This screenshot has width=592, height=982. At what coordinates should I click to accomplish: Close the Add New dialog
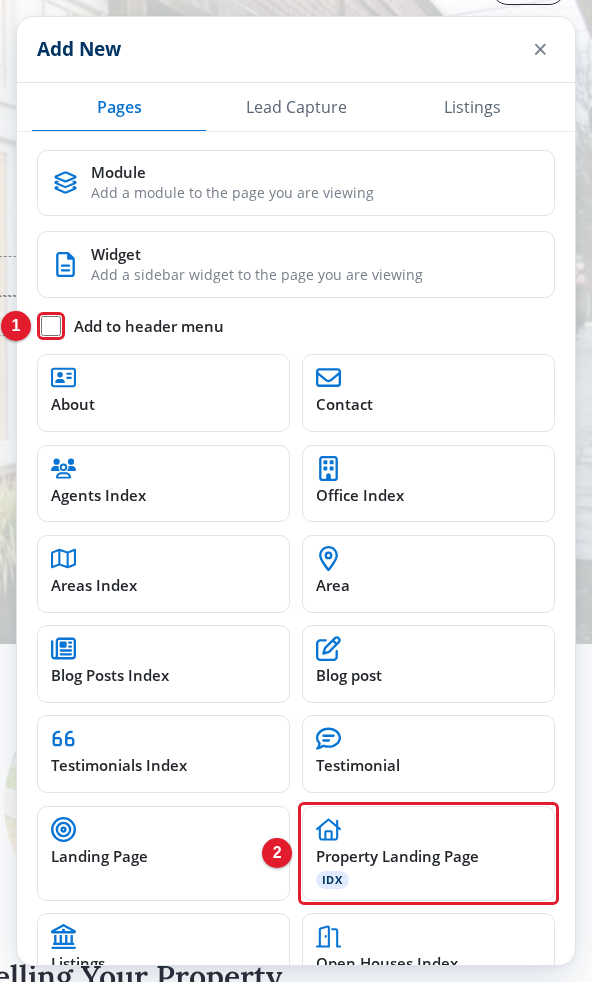click(540, 49)
